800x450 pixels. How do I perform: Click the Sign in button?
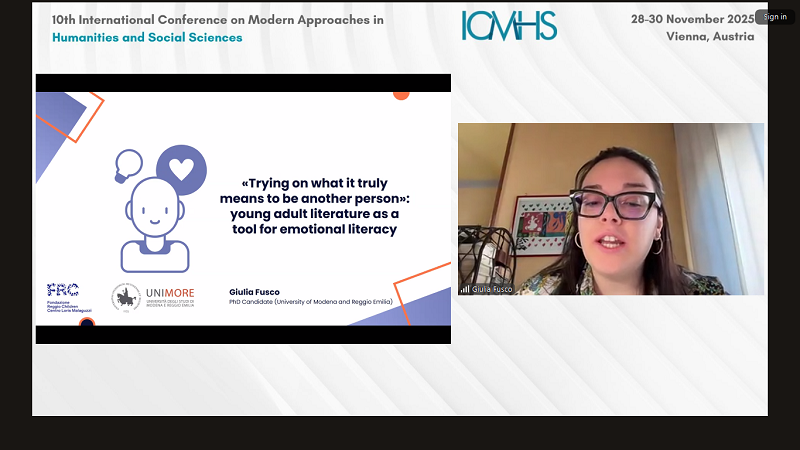click(x=775, y=17)
